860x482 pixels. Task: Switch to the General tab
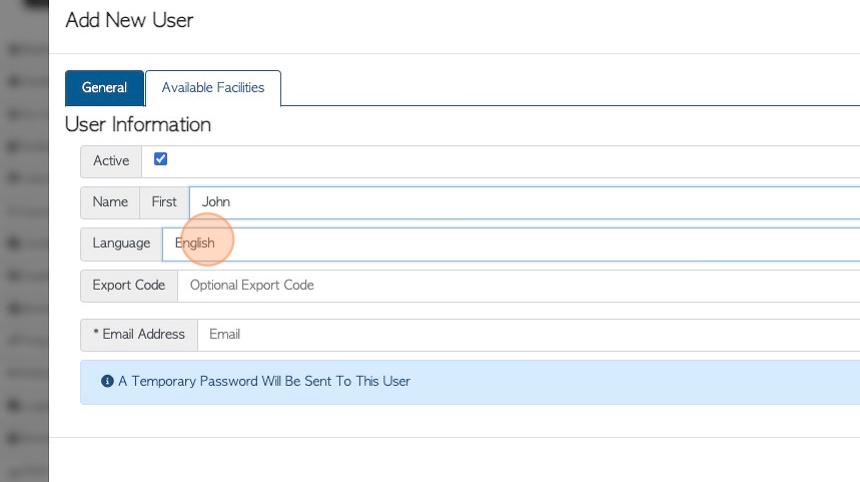click(x=104, y=88)
